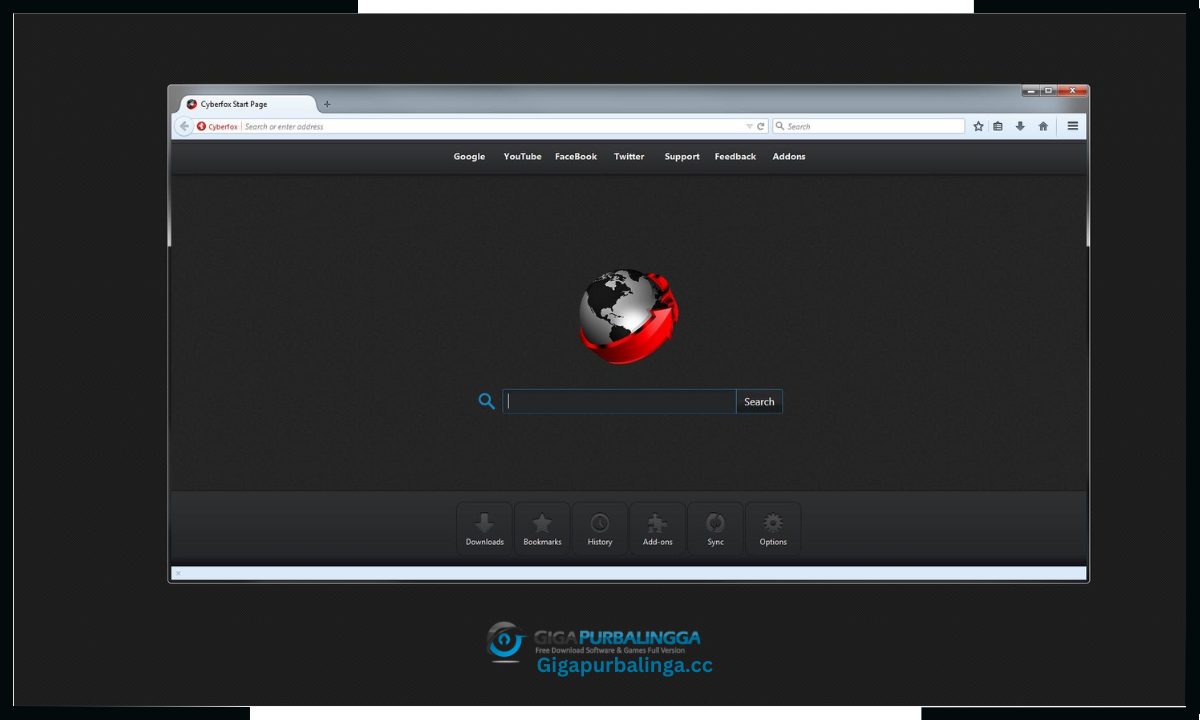Select the Cyberfox Start Page tab
This screenshot has height=720, width=1200.
click(x=248, y=104)
